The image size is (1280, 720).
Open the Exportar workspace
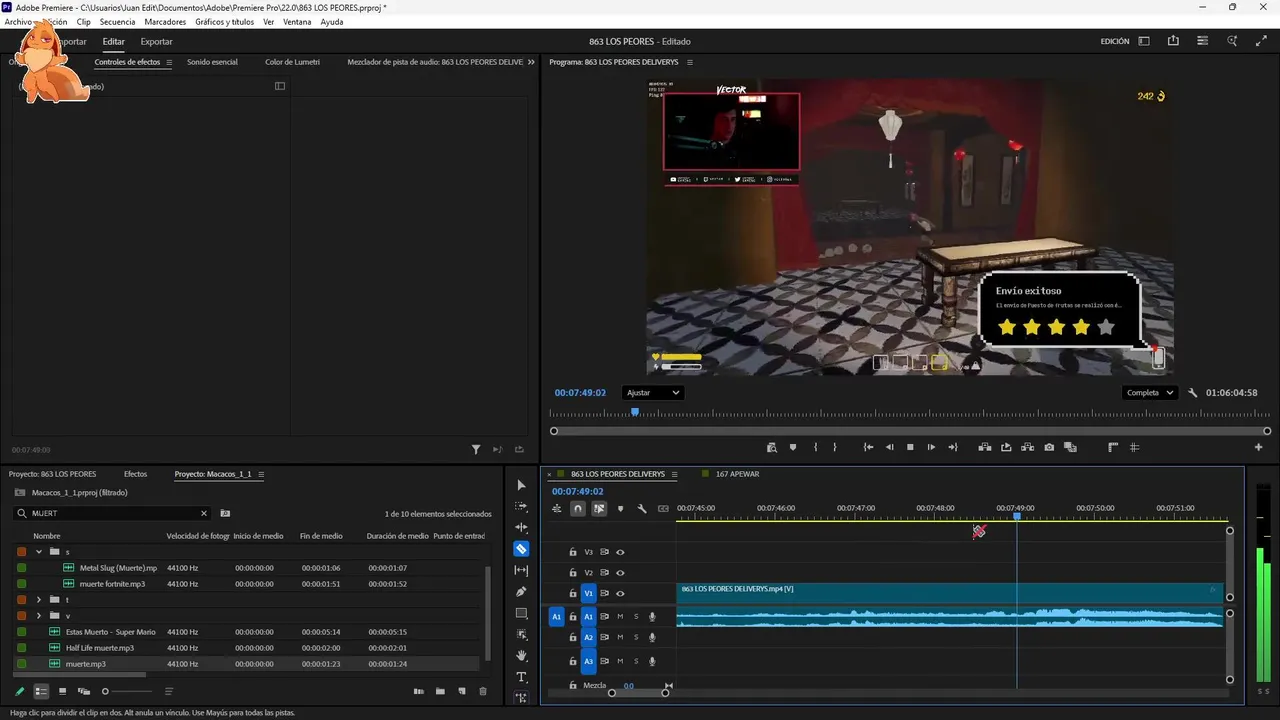(x=156, y=42)
